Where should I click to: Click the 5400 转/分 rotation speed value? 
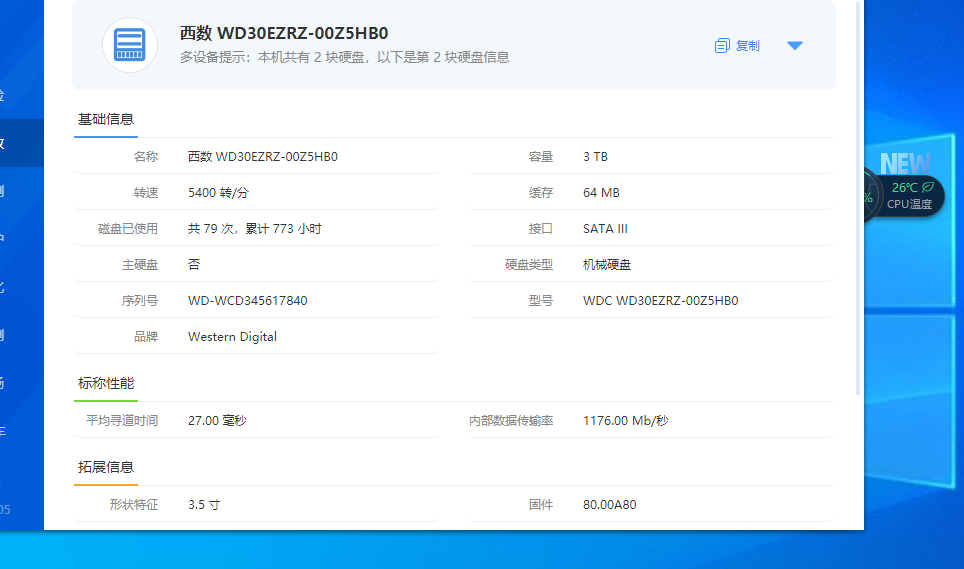218,193
